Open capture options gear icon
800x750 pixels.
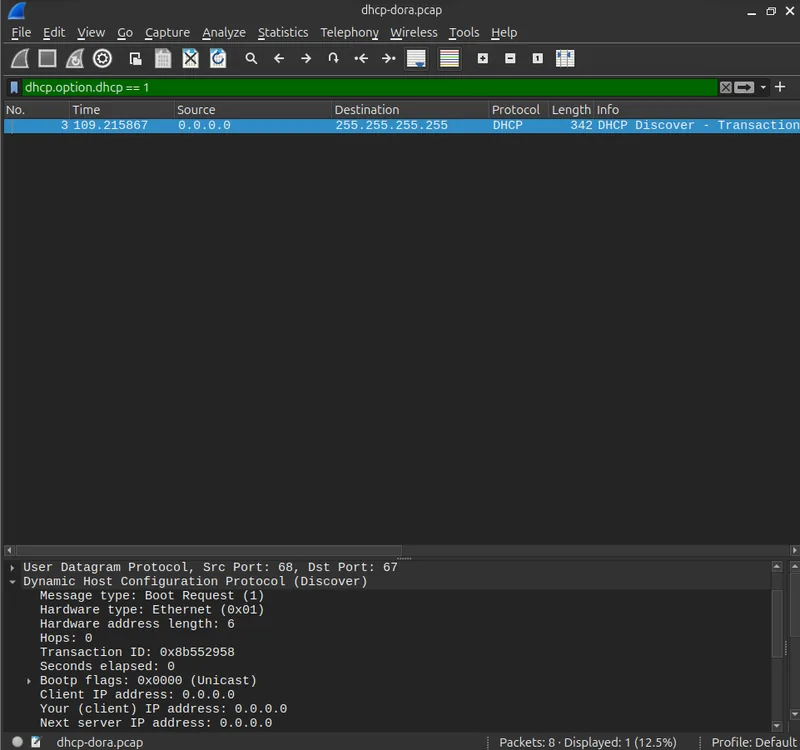click(x=102, y=59)
